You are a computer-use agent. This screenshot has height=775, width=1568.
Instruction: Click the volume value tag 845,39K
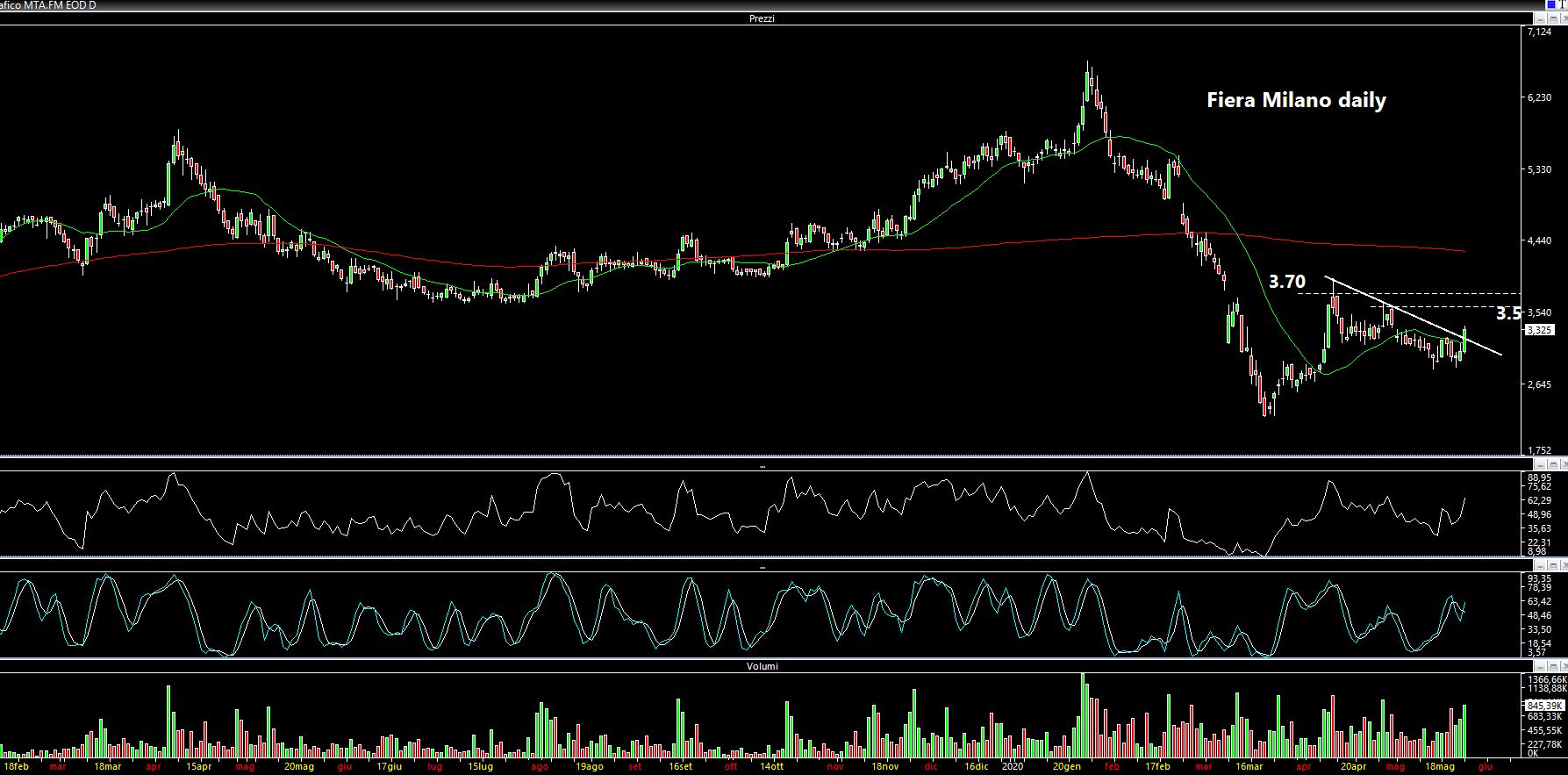click(x=1545, y=705)
